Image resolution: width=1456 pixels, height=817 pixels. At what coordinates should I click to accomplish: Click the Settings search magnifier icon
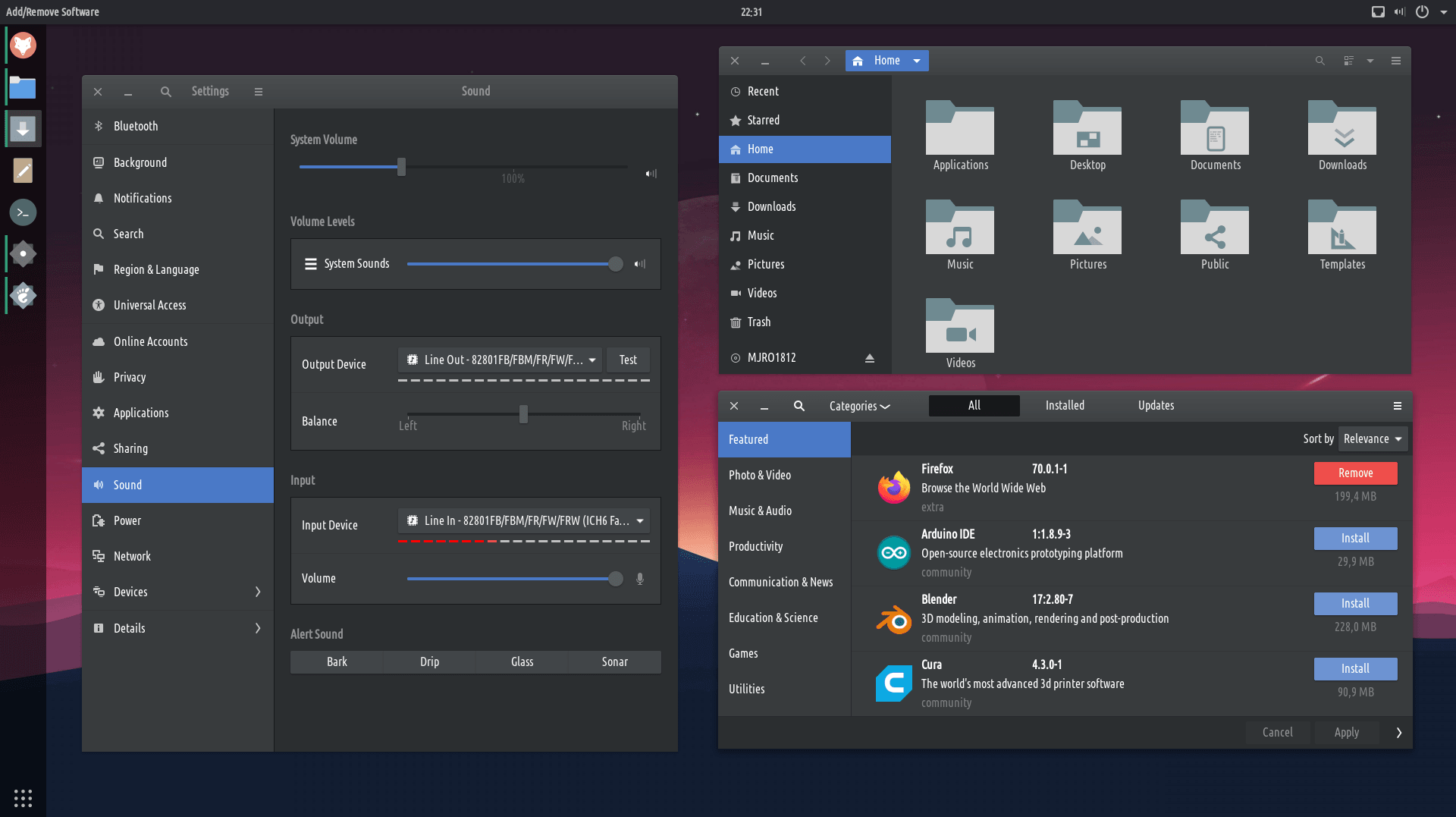click(165, 92)
